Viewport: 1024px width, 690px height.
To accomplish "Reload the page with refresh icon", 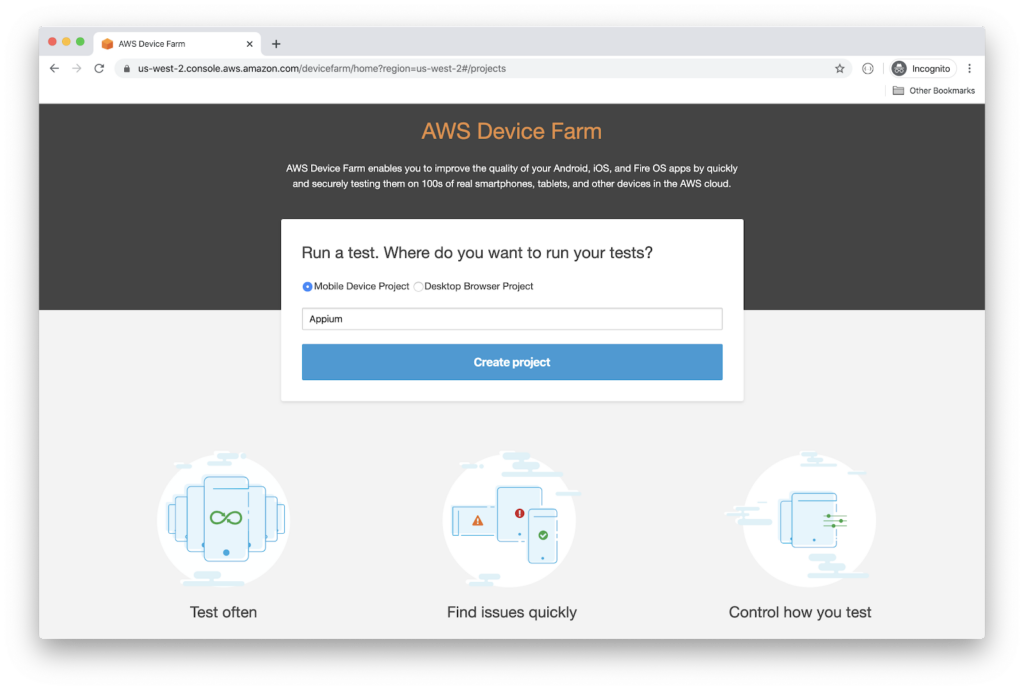I will tap(99, 69).
